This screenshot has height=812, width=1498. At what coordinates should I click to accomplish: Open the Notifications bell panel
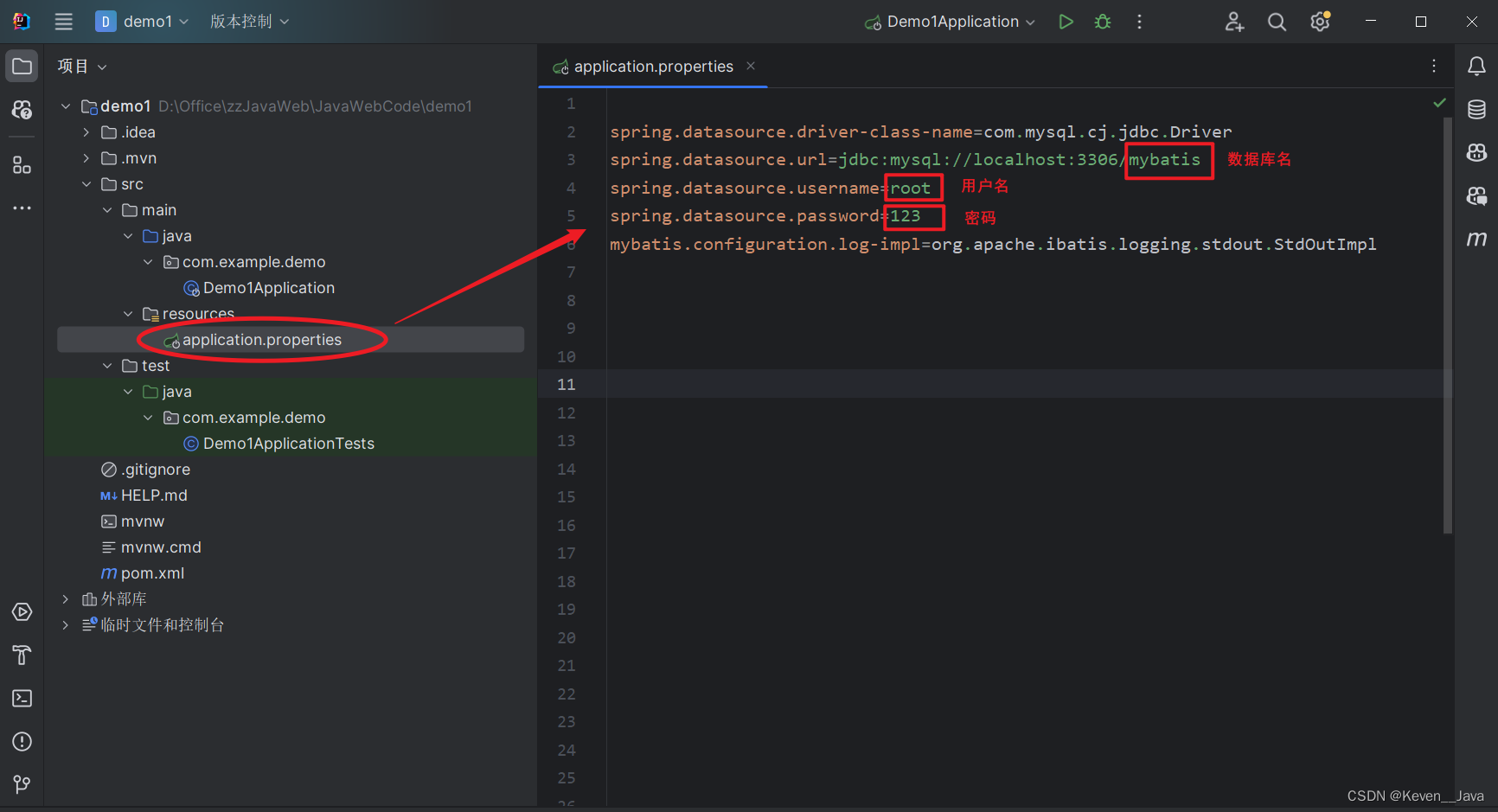[1477, 67]
